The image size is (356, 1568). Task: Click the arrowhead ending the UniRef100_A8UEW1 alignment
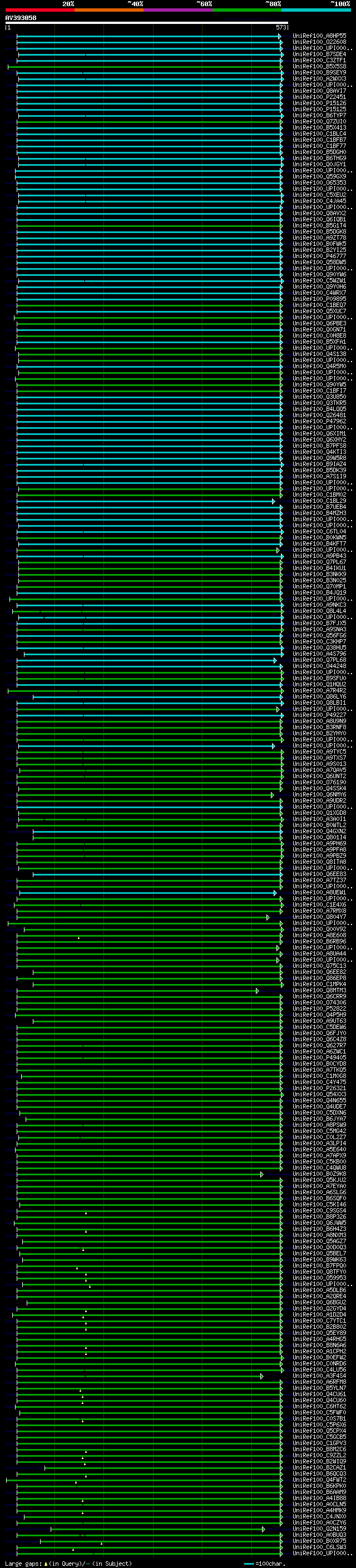275,893
